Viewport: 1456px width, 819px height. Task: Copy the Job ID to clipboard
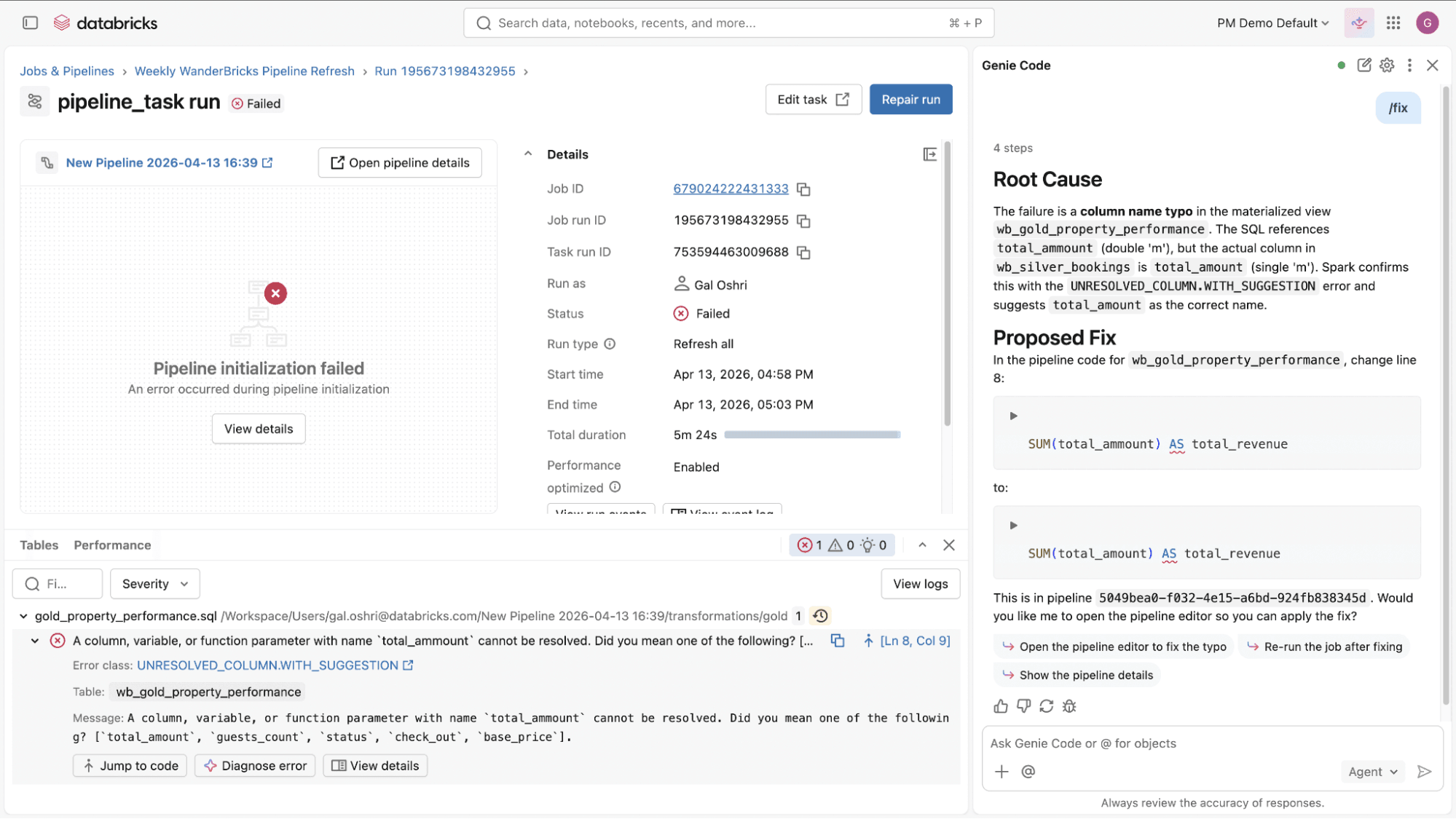(803, 189)
